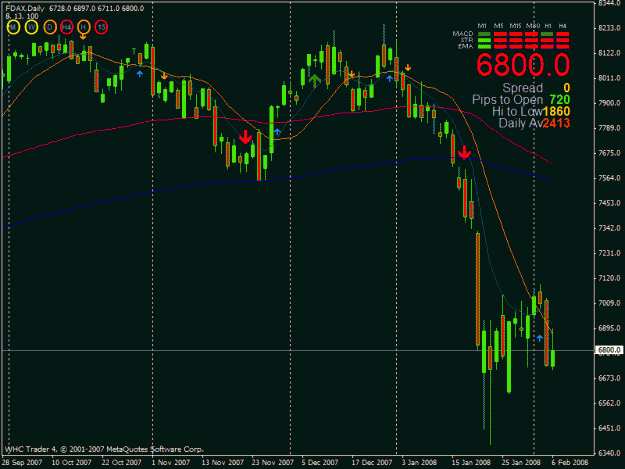Click the FDAX,Daily chart title text
625x469 pixels.
click(x=25, y=8)
